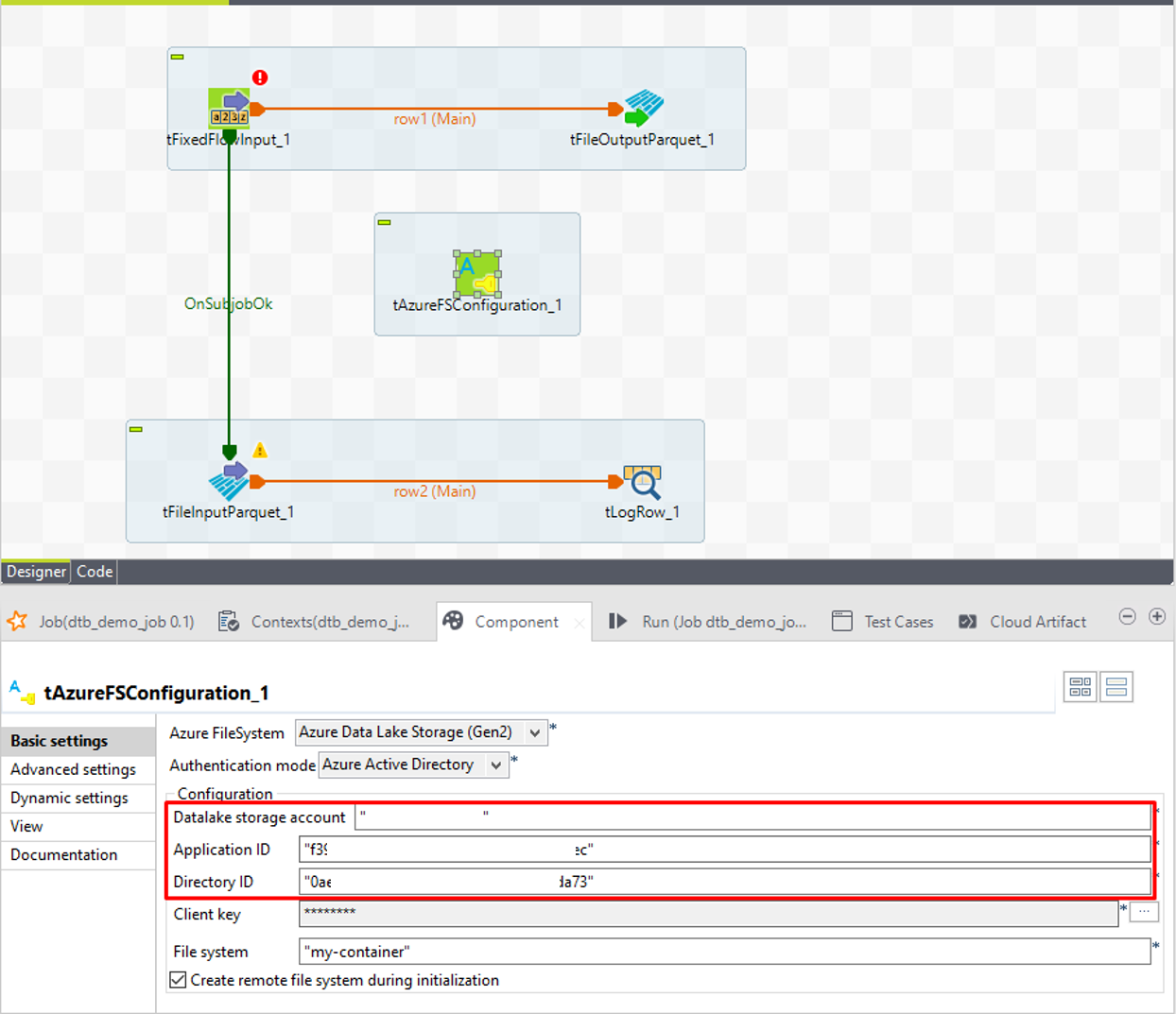Select the tLogRow_1 component icon
Image resolution: width=1176 pixels, height=1014 pixels.
click(643, 481)
